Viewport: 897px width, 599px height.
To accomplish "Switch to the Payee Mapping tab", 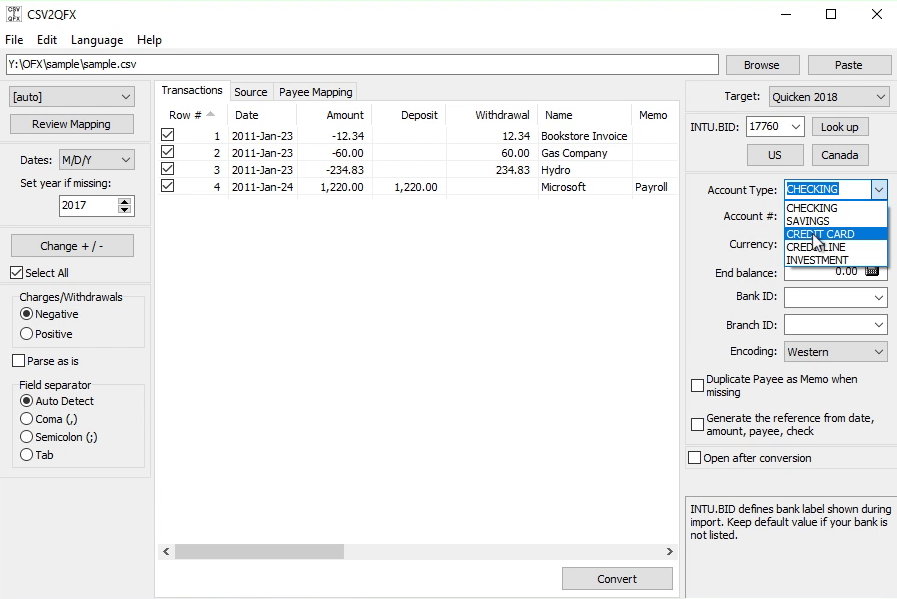I will pos(315,92).
